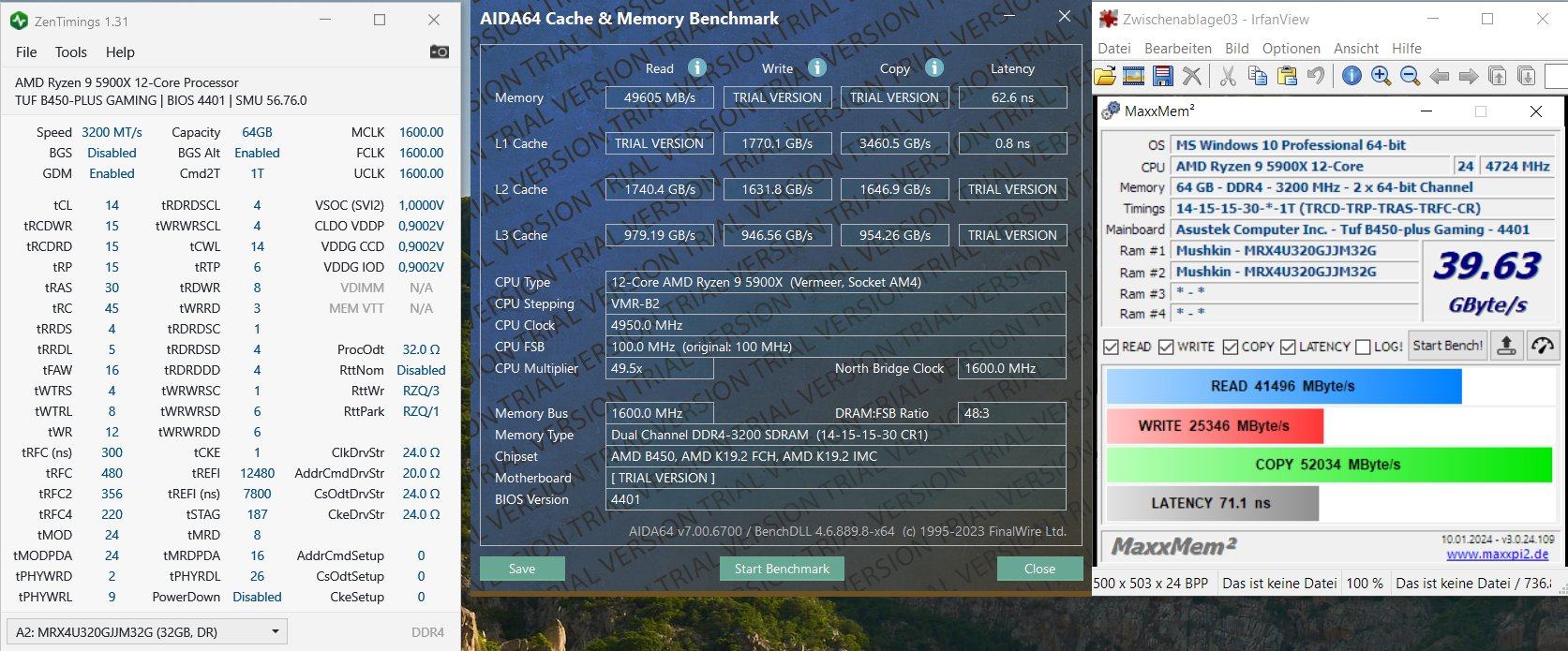
Task: Open the ZenTimings Tools menu
Action: 71,52
